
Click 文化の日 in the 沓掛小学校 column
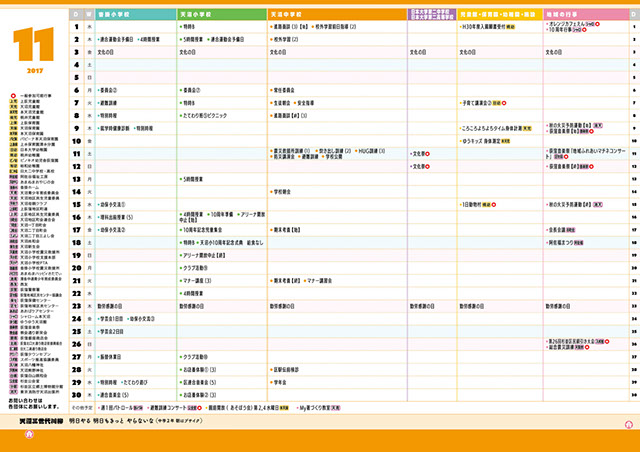click(105, 52)
